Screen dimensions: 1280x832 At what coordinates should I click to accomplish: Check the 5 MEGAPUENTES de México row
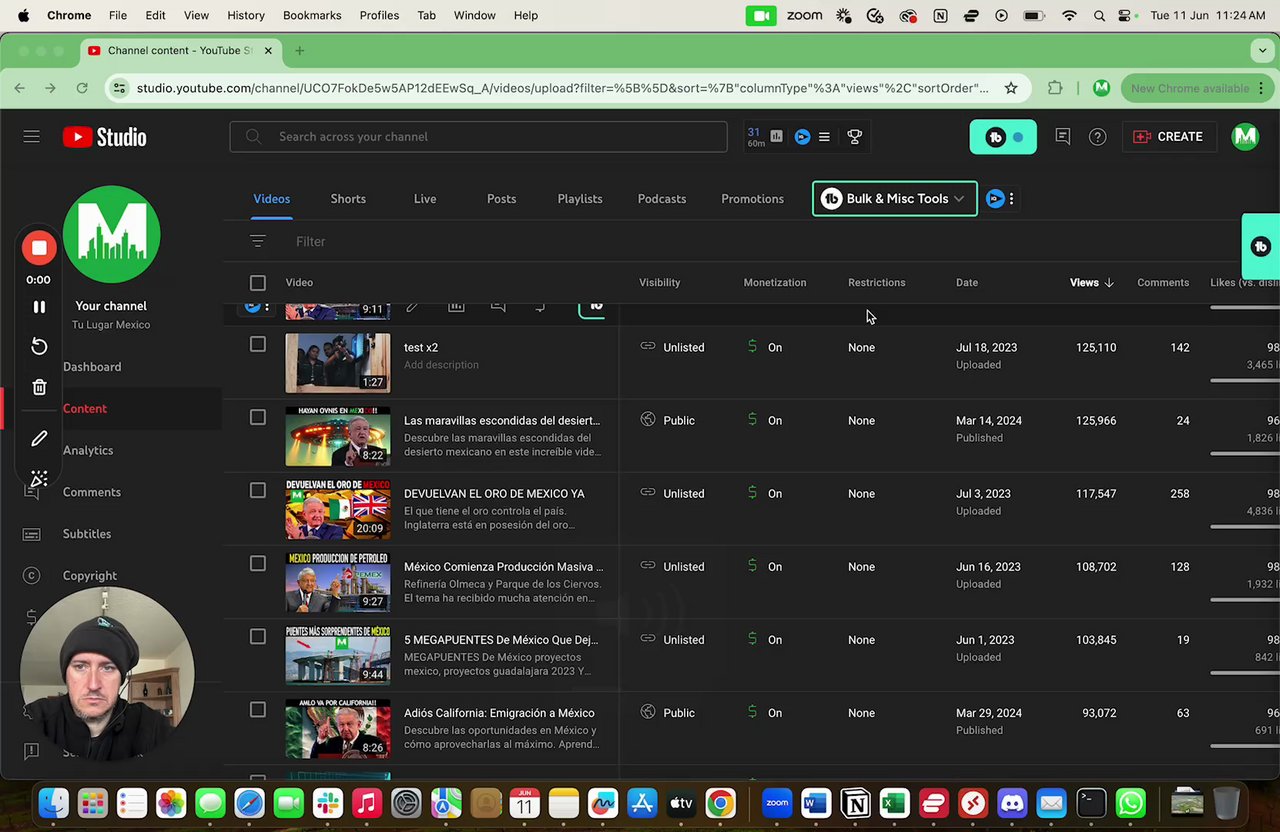258,636
